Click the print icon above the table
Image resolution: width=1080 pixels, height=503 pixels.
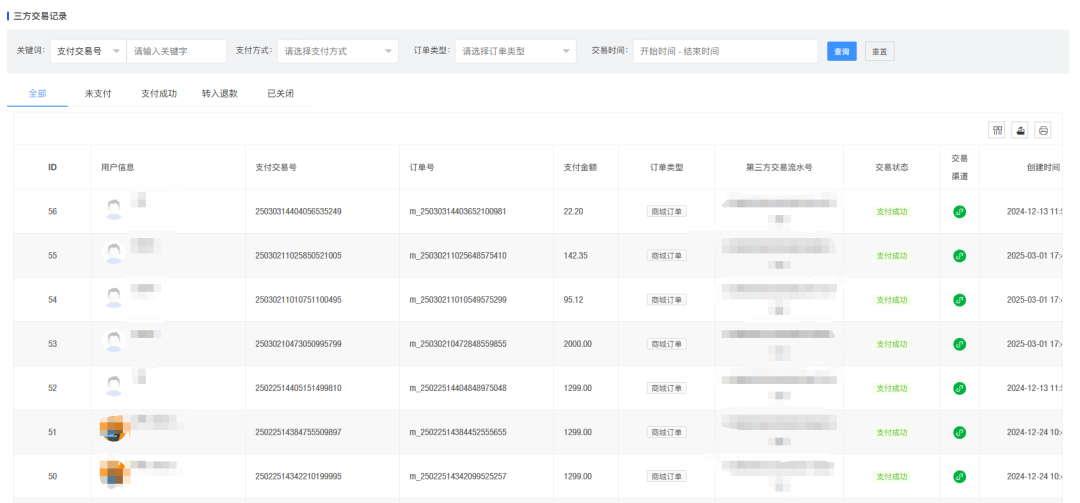pos(1043,130)
